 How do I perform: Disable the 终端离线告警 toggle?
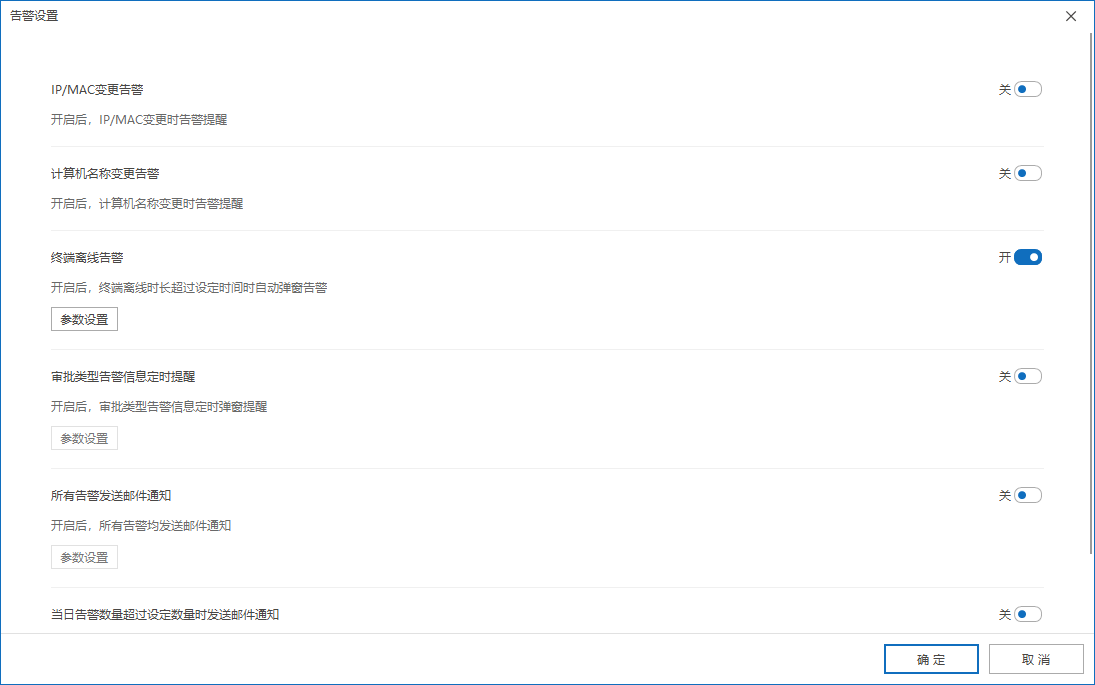pos(1028,257)
